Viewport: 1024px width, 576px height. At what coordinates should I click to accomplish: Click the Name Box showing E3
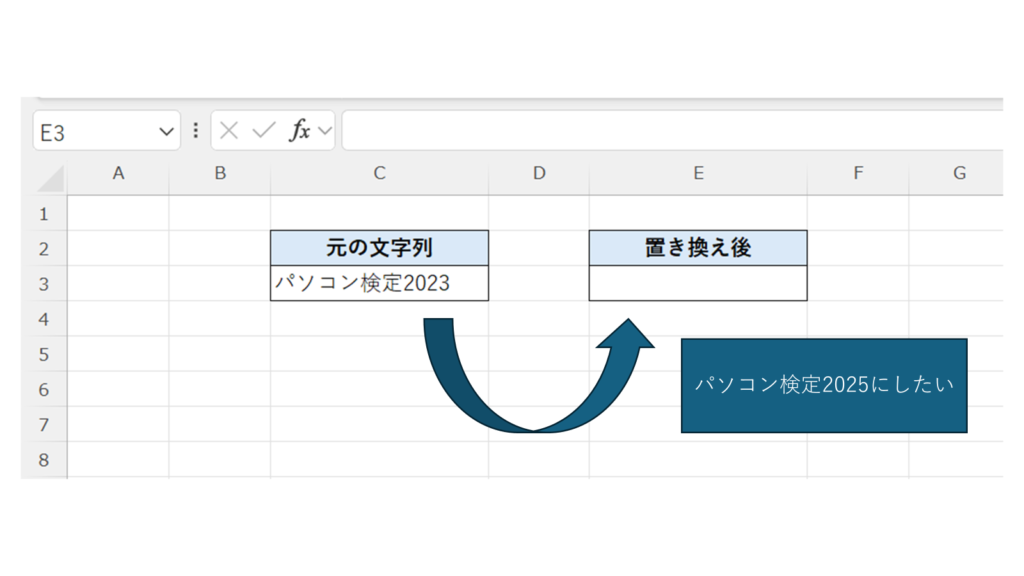click(x=95, y=131)
